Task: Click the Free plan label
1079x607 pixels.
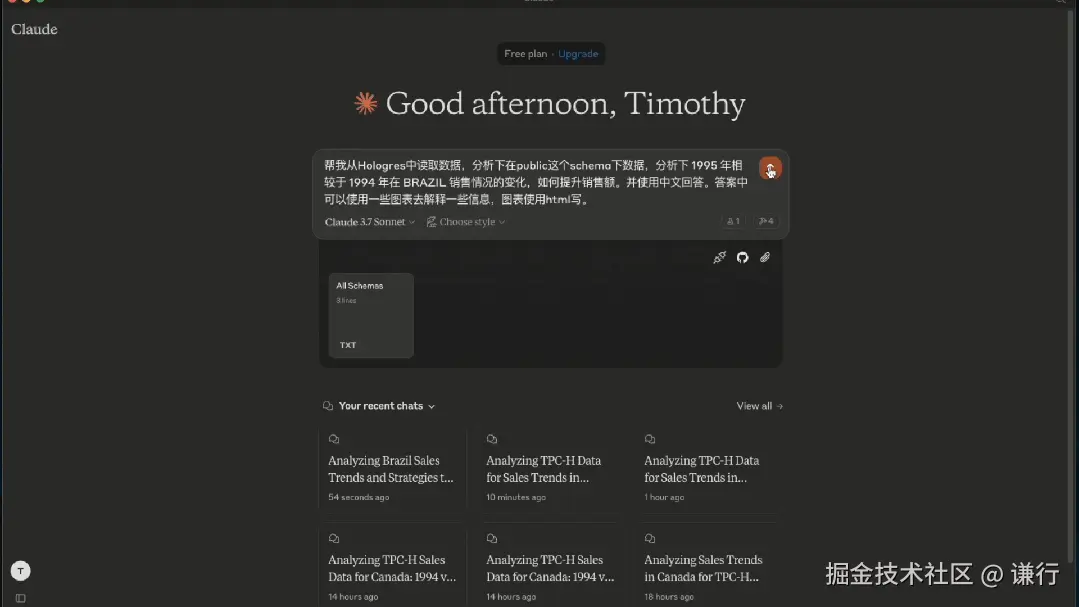Action: (x=526, y=54)
